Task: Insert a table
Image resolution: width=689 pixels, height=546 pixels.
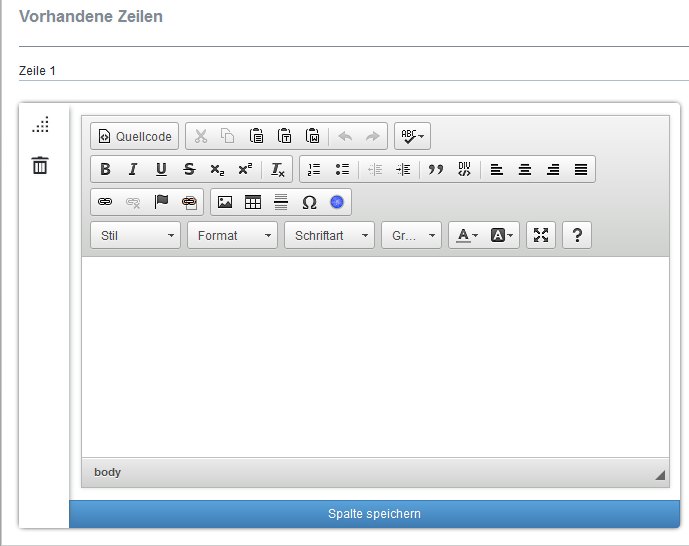Action: (x=253, y=202)
